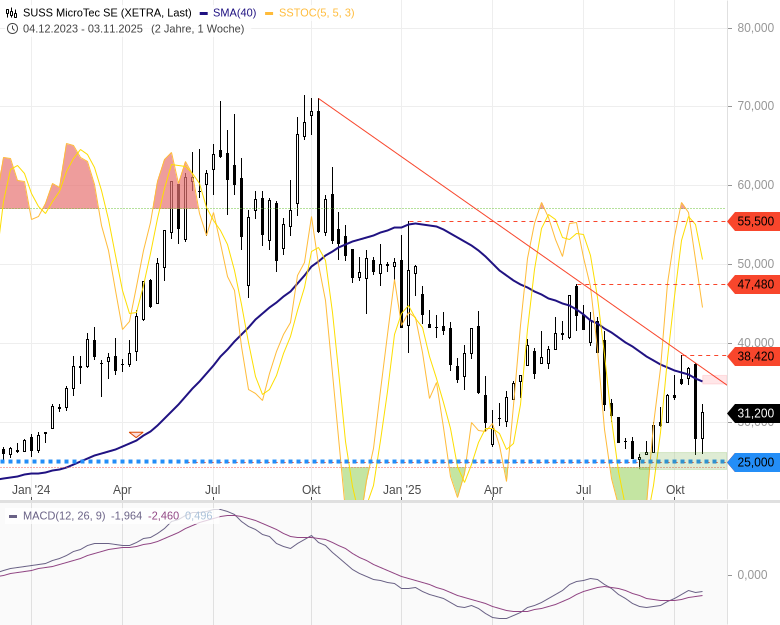Image resolution: width=780 pixels, height=625 pixels.
Task: Click the red 38,420 price level tag
Action: pos(755,356)
